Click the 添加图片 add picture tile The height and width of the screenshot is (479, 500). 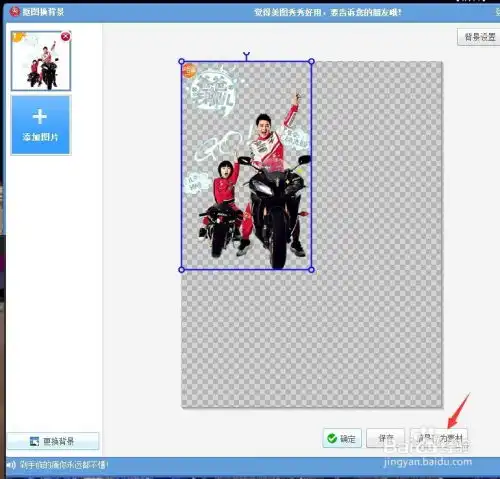41,125
